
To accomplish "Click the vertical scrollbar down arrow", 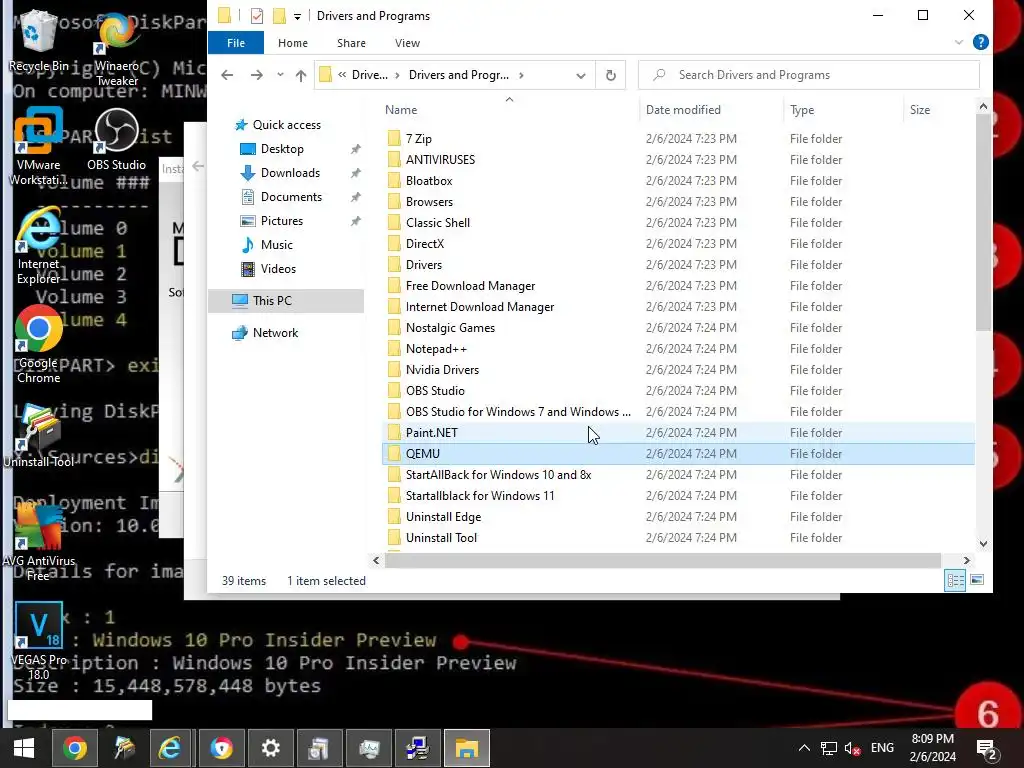I will 984,543.
